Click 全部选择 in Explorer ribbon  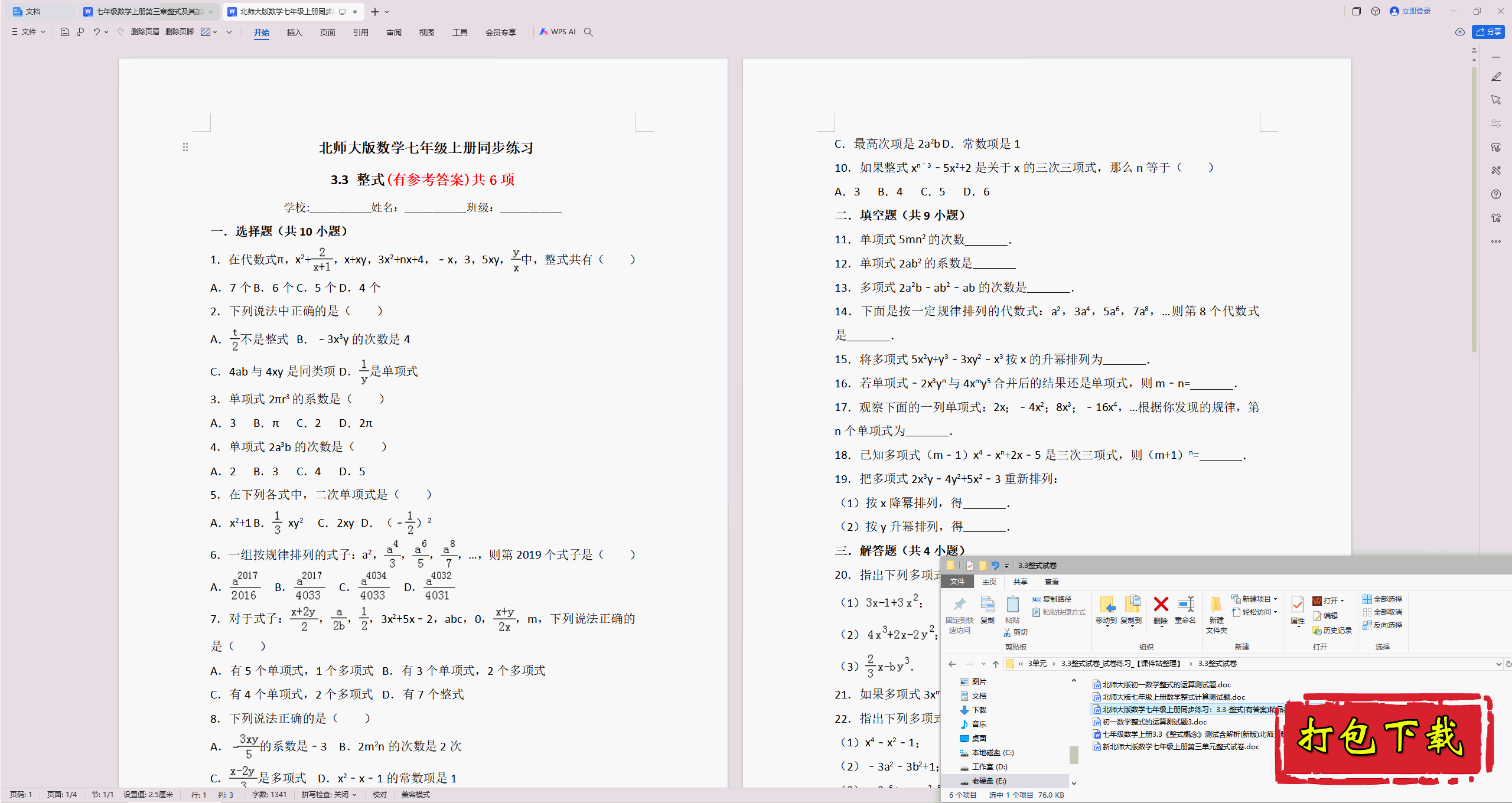point(1382,599)
